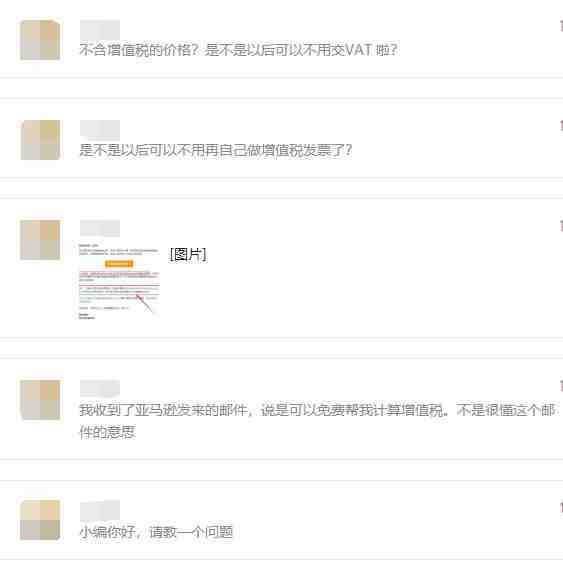563x562 pixels.
Task: Click the comment 是不是以后可以不用再自己做增值税发票了
Action: (x=215, y=150)
